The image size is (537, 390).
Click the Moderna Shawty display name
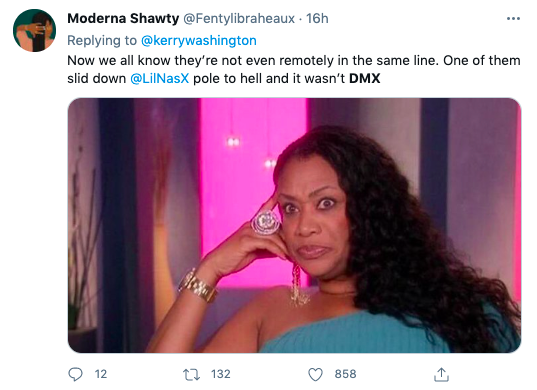coord(123,18)
